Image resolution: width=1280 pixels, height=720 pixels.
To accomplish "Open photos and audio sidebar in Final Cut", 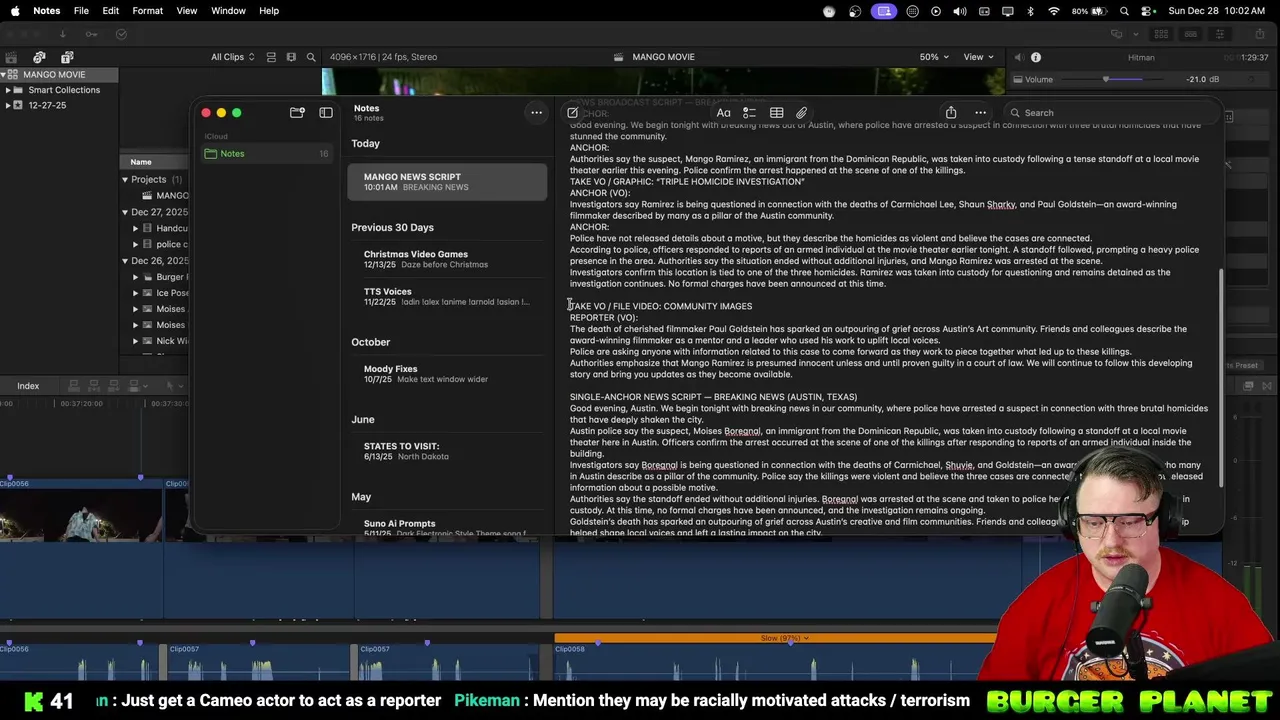I will coord(39,57).
